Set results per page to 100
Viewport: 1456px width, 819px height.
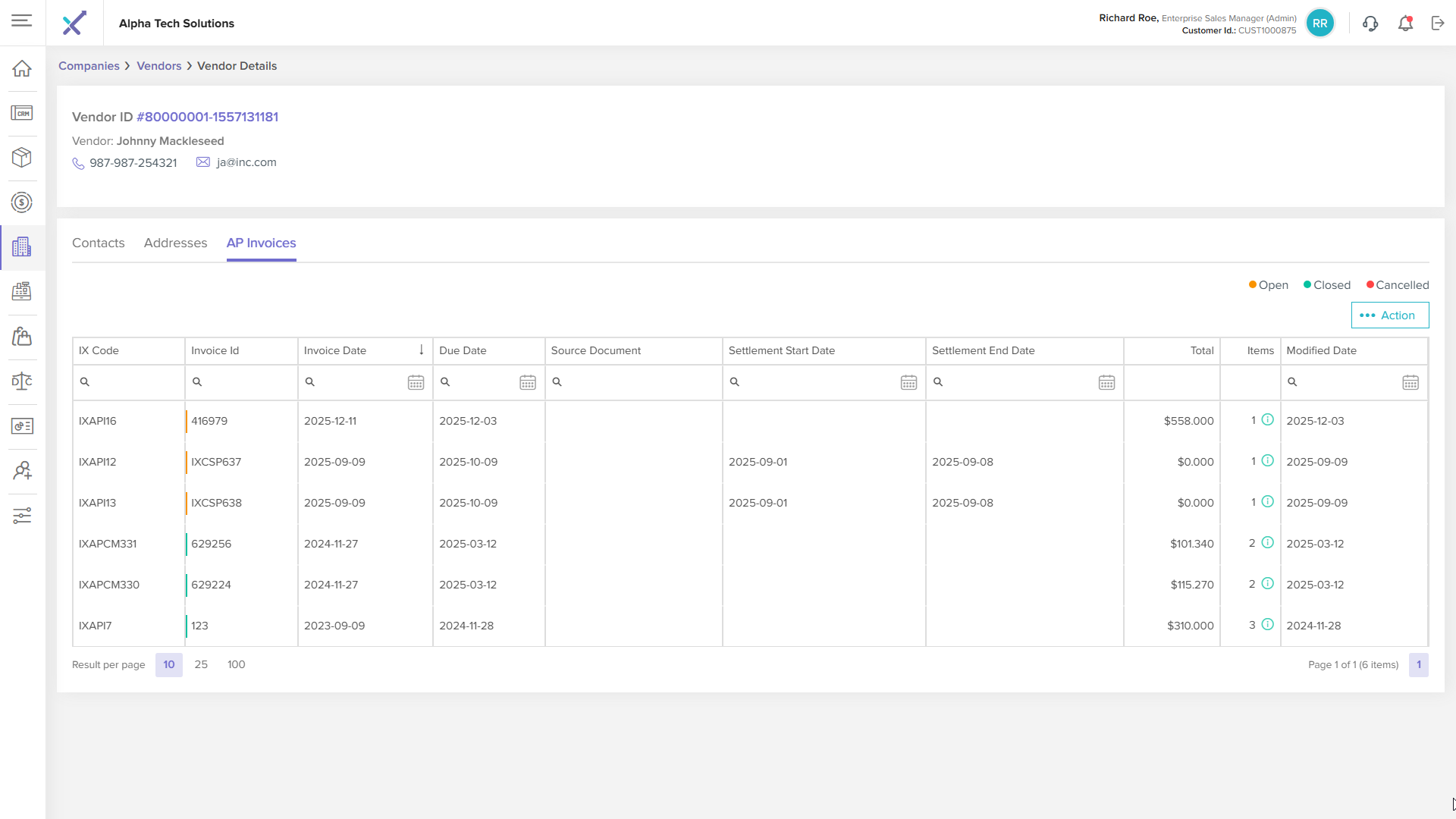236,664
